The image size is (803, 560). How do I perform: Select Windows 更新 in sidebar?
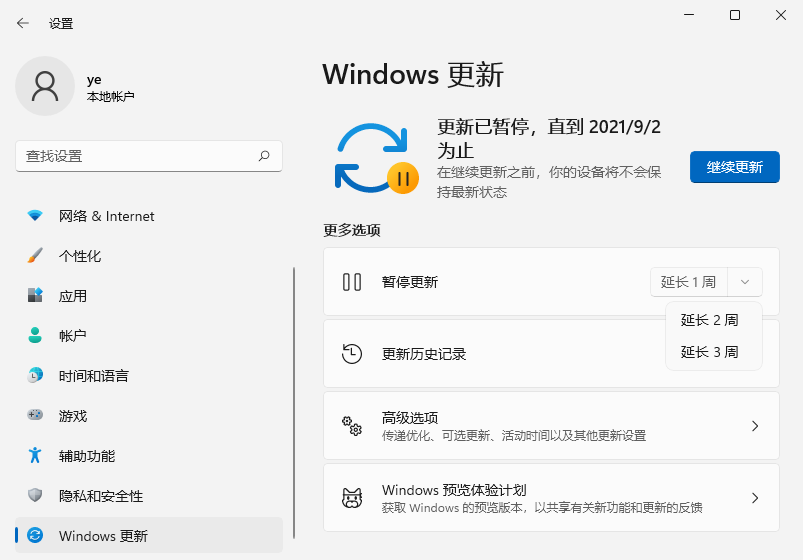click(x=103, y=536)
